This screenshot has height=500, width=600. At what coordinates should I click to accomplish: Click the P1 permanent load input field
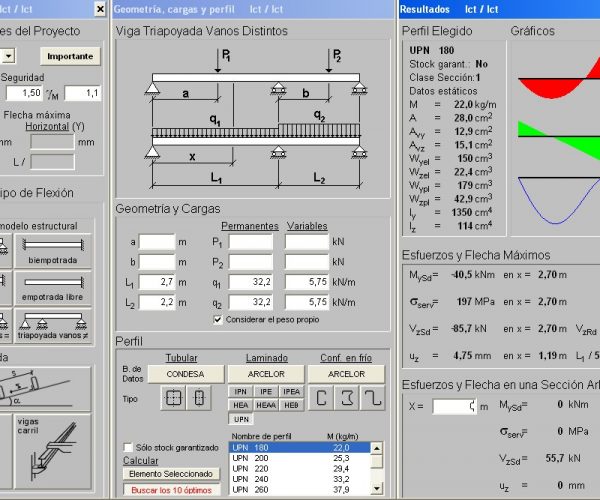250,242
